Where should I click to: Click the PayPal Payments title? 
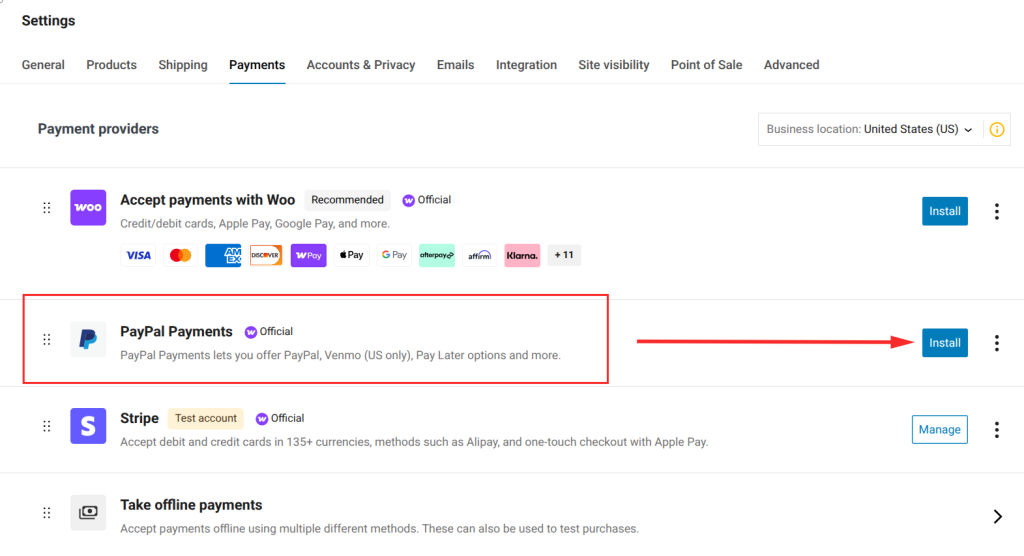[176, 332]
